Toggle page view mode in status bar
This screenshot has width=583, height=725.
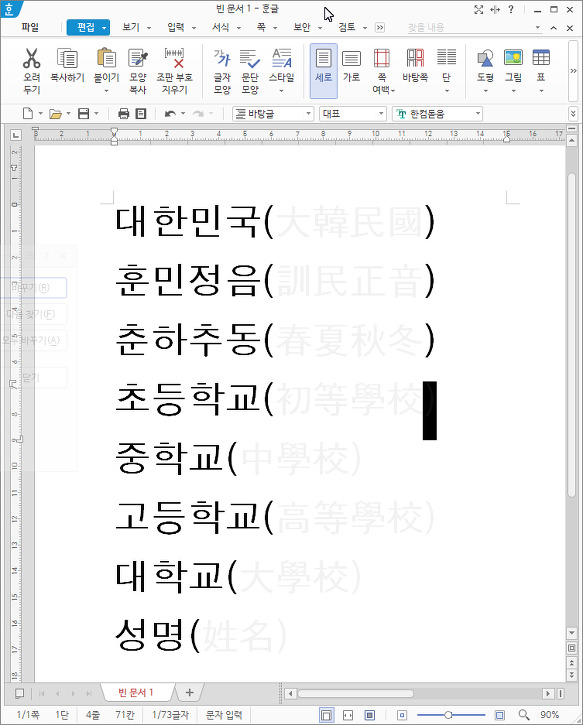[x=326, y=715]
